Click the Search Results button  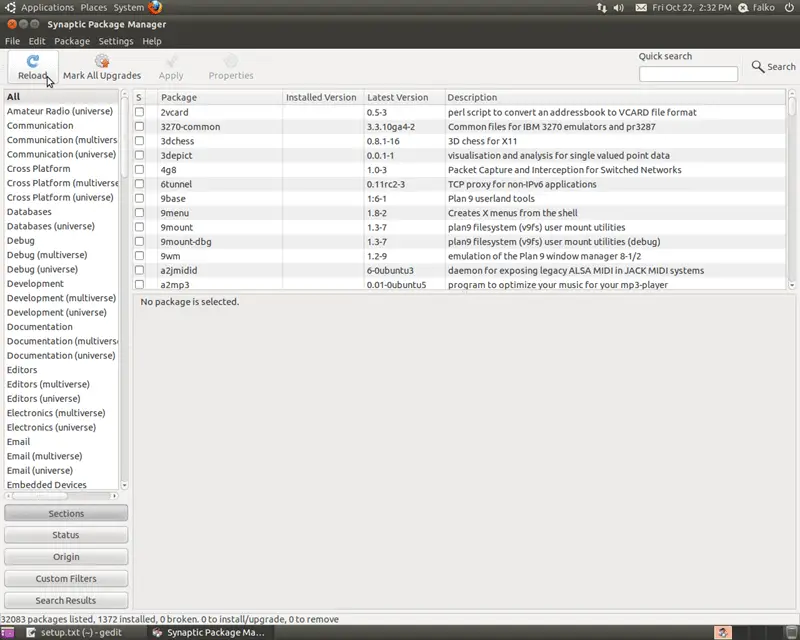pyautogui.click(x=66, y=601)
